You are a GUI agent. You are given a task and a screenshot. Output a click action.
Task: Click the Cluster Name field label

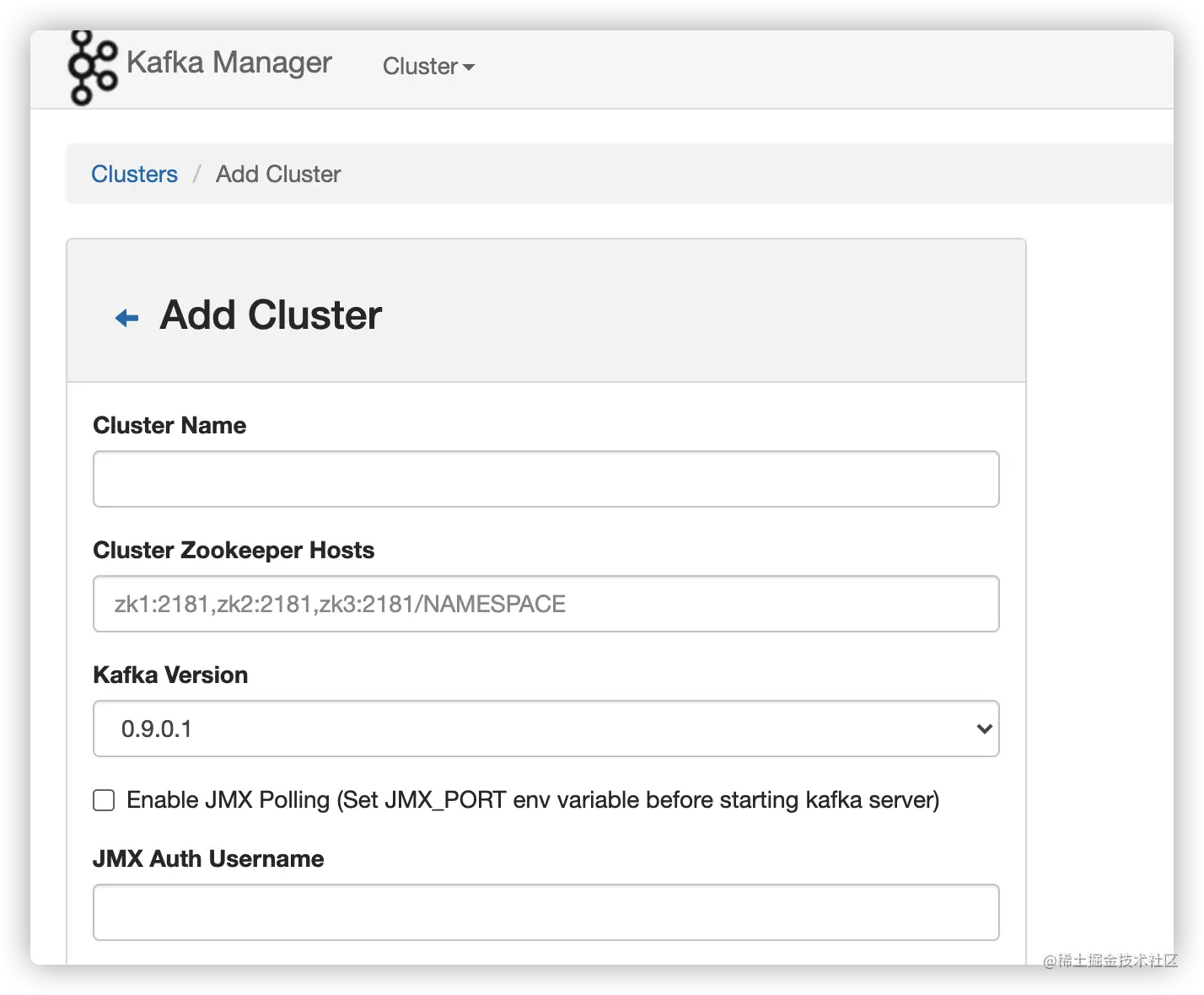tap(169, 425)
